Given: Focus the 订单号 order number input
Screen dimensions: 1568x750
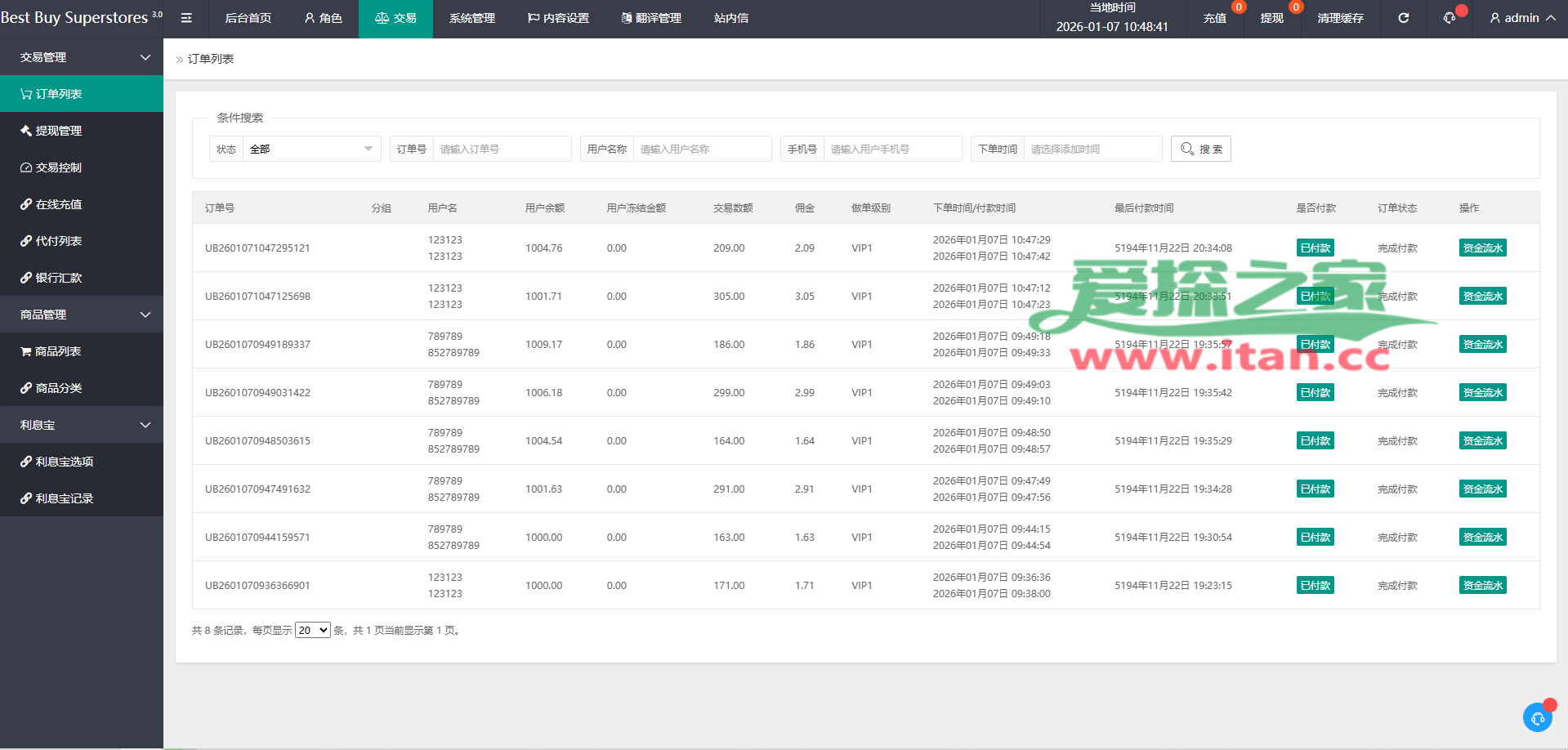Looking at the screenshot, I should tap(501, 149).
